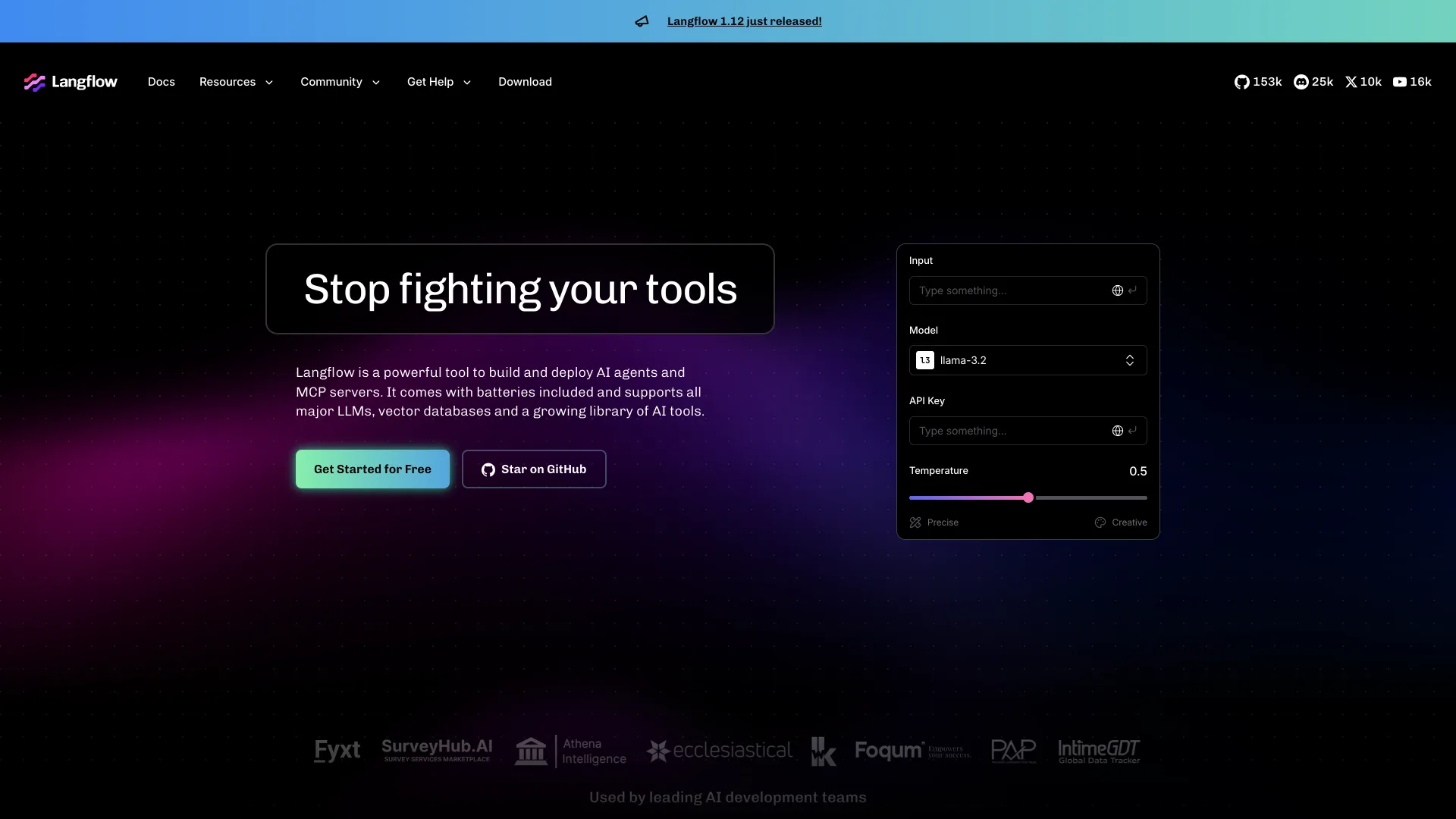
Task: Open the X 10k followers link
Action: (x=1363, y=82)
